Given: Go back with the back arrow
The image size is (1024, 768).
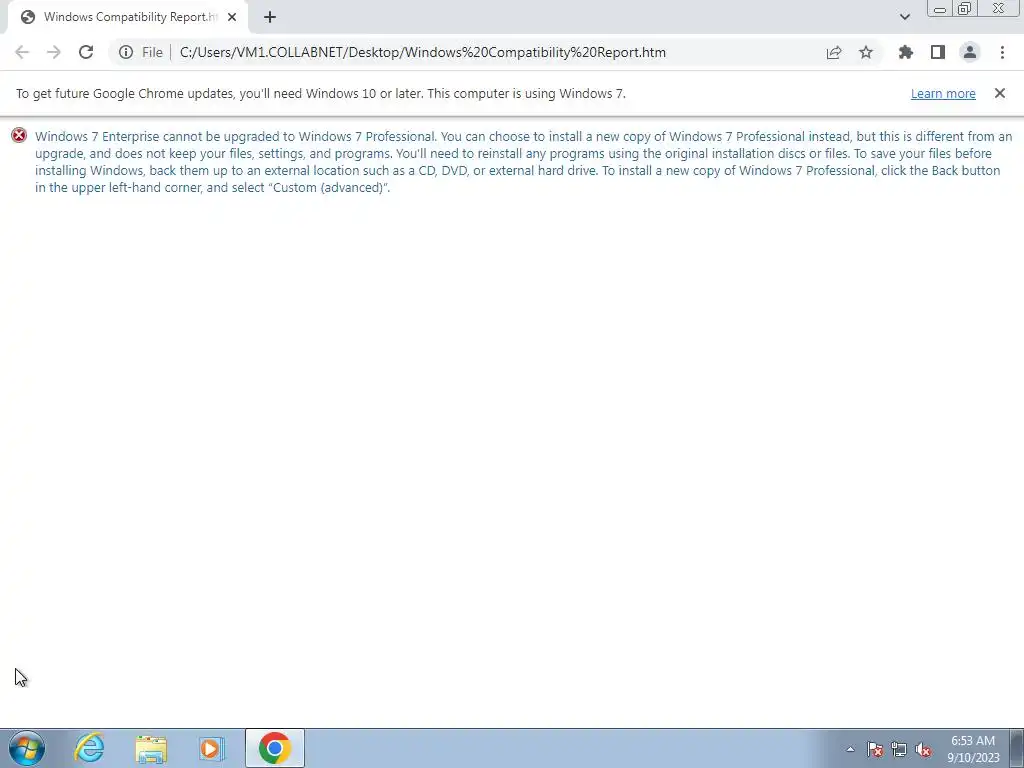Looking at the screenshot, I should click(22, 52).
